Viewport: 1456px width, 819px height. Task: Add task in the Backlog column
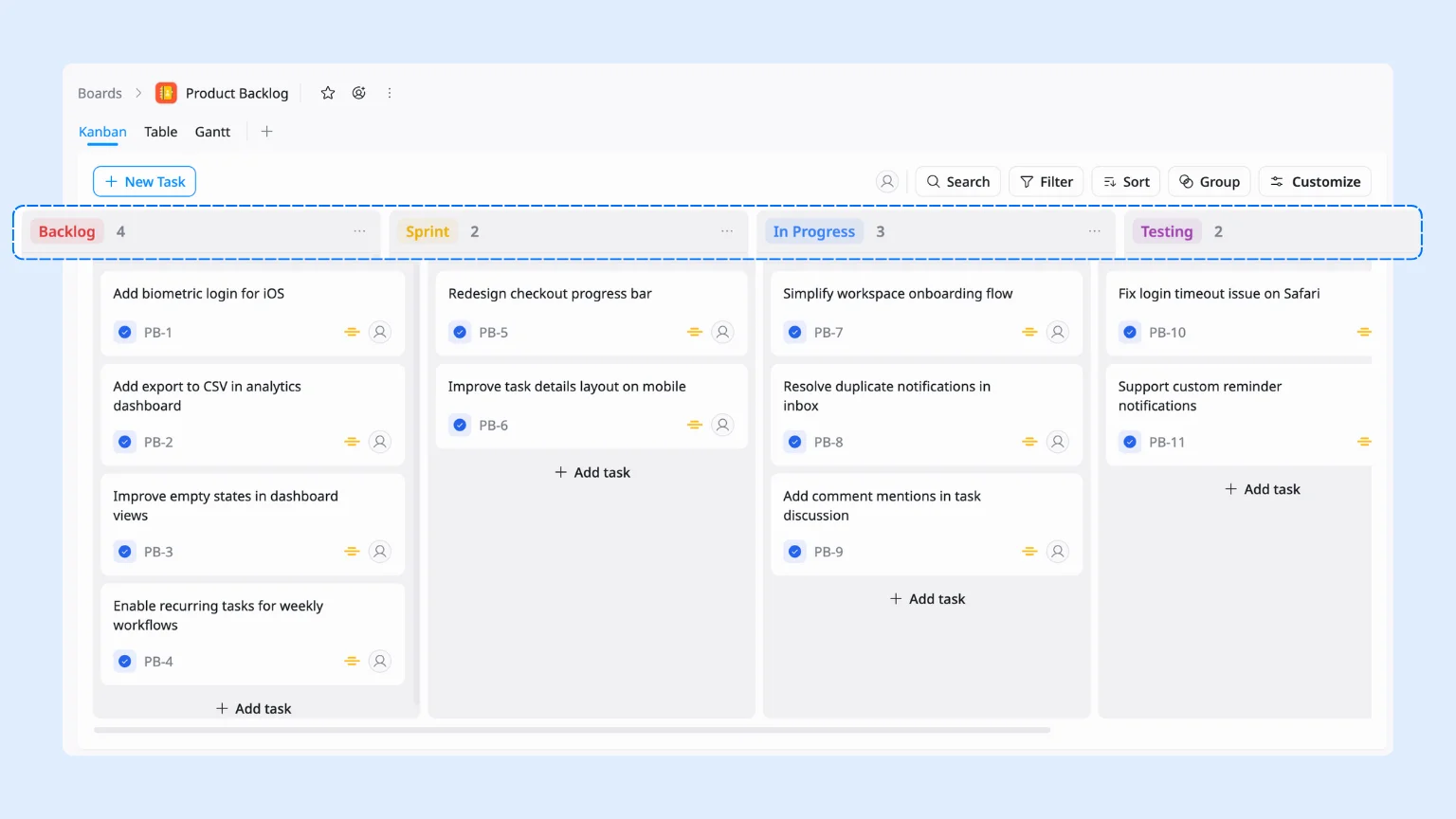click(254, 708)
